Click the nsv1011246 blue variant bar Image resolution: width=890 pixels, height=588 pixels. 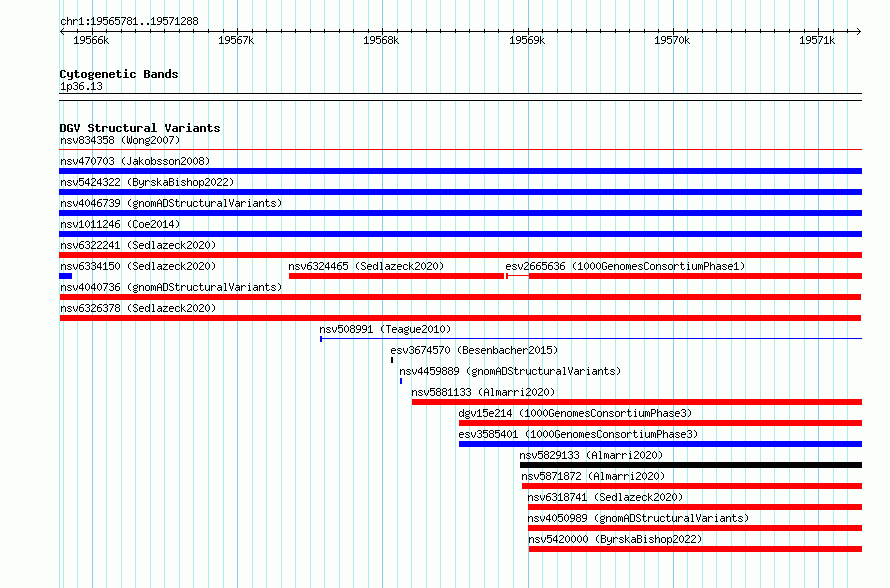[x=460, y=234]
